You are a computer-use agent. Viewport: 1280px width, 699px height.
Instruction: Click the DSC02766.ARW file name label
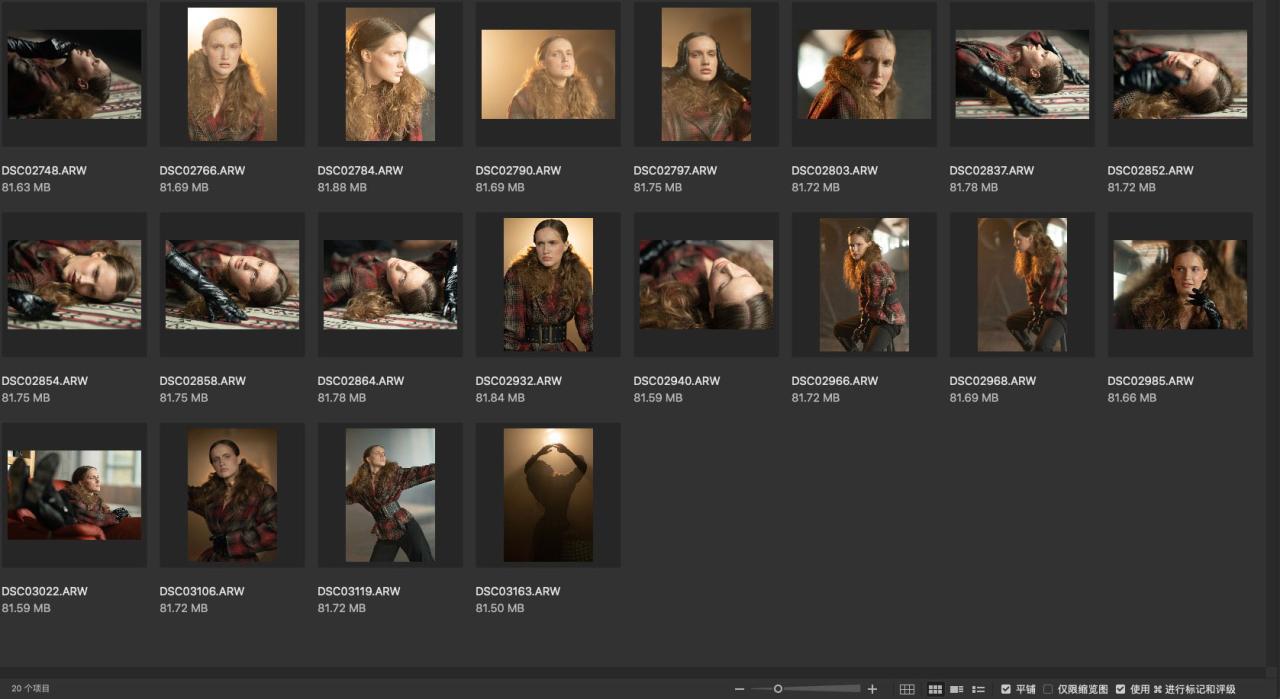pos(202,171)
